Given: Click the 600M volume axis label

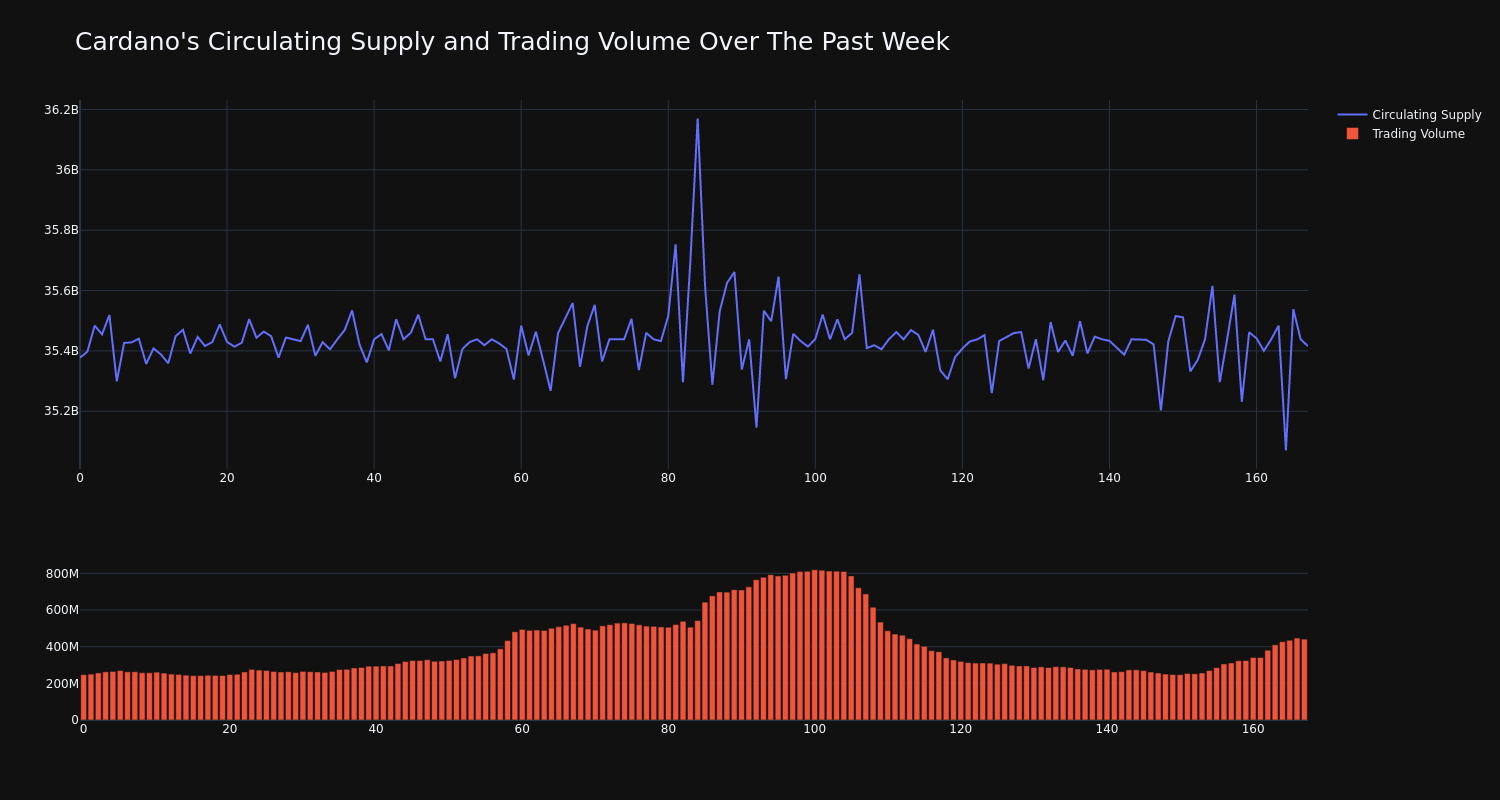Looking at the screenshot, I should [x=62, y=610].
